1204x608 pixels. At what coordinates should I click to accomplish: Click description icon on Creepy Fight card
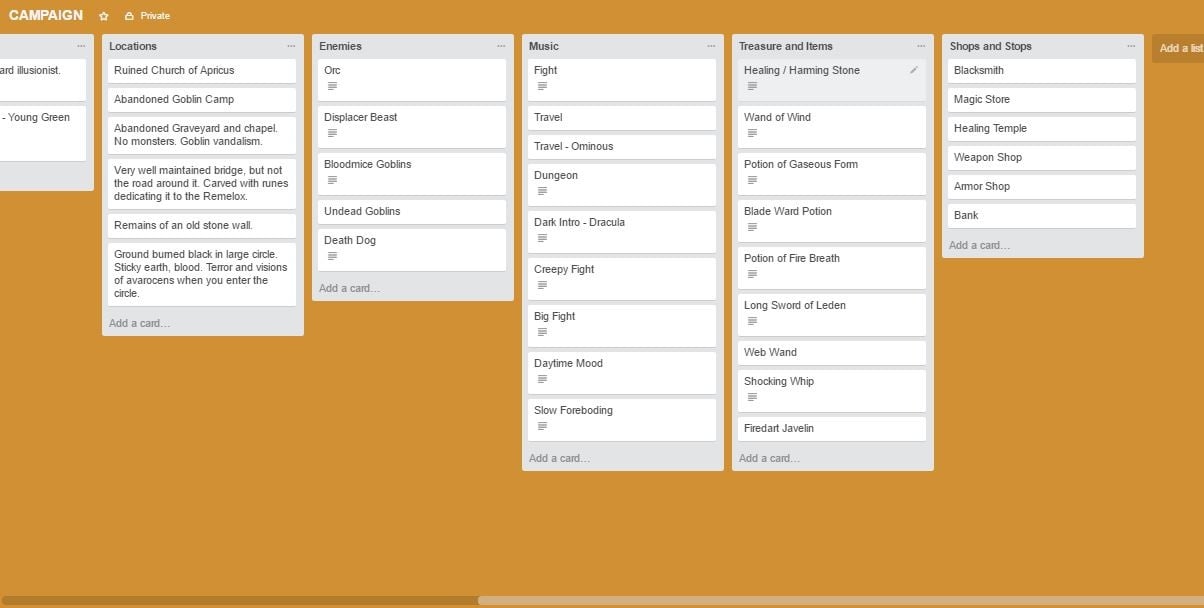point(543,285)
